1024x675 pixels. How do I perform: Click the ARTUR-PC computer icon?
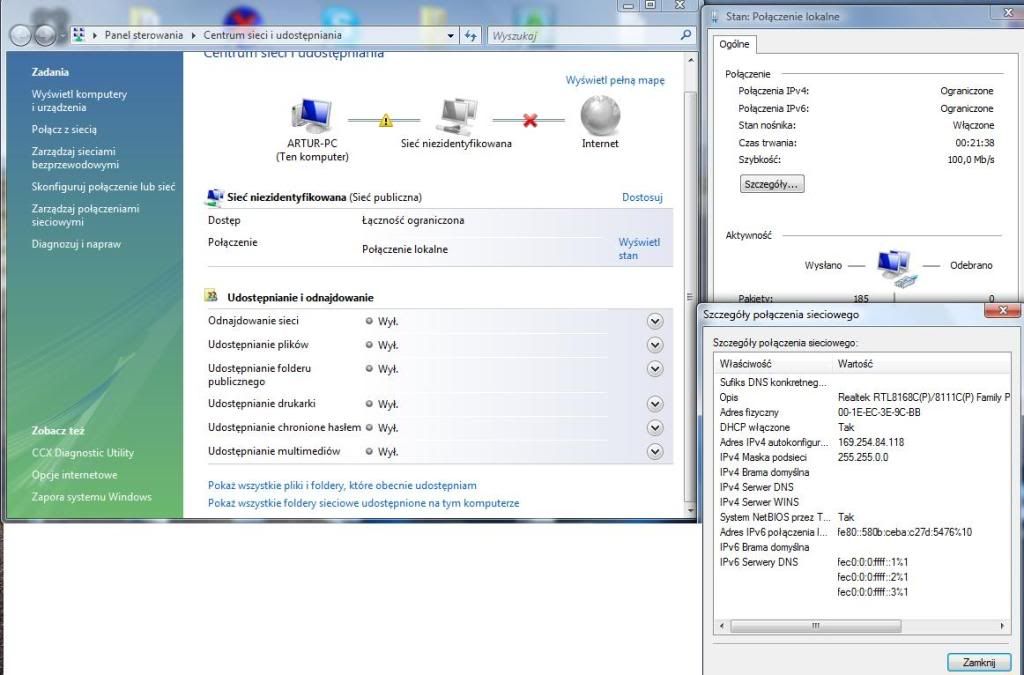312,116
